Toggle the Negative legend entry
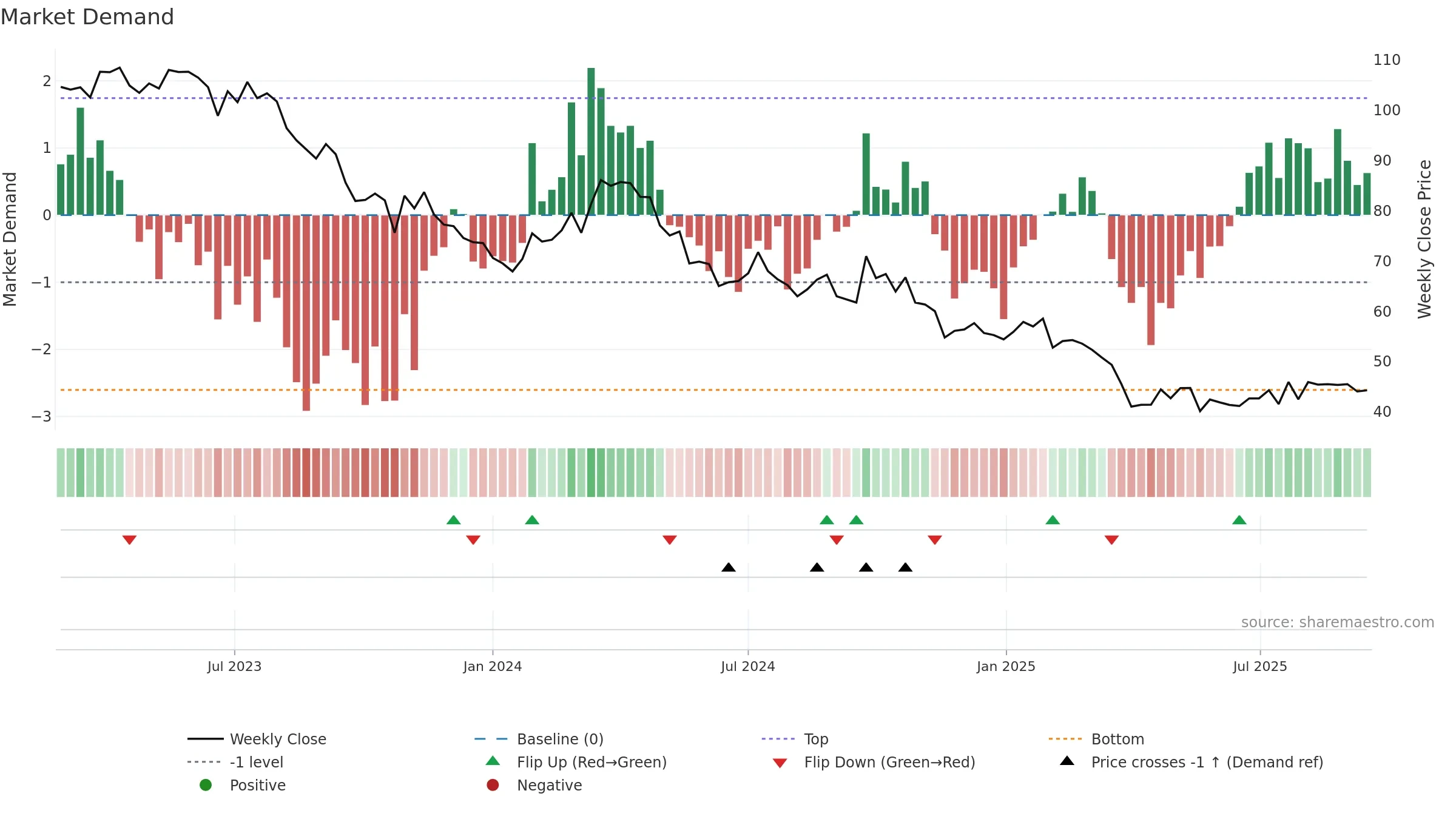 pyautogui.click(x=534, y=785)
